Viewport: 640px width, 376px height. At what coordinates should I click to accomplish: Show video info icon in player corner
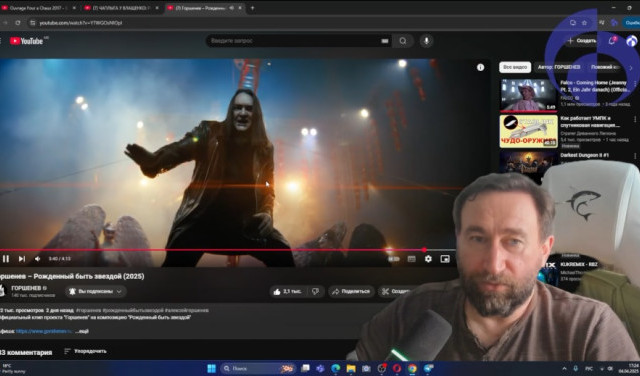[x=480, y=67]
